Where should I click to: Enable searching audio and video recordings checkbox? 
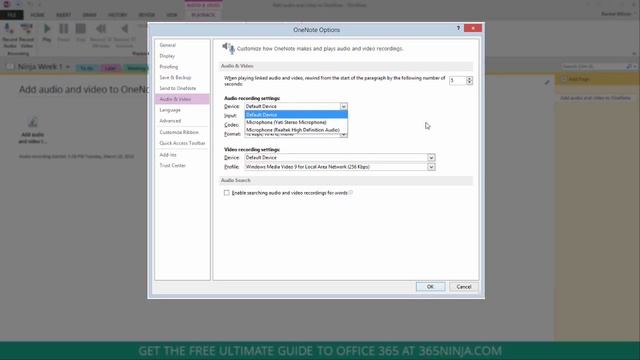click(x=227, y=193)
